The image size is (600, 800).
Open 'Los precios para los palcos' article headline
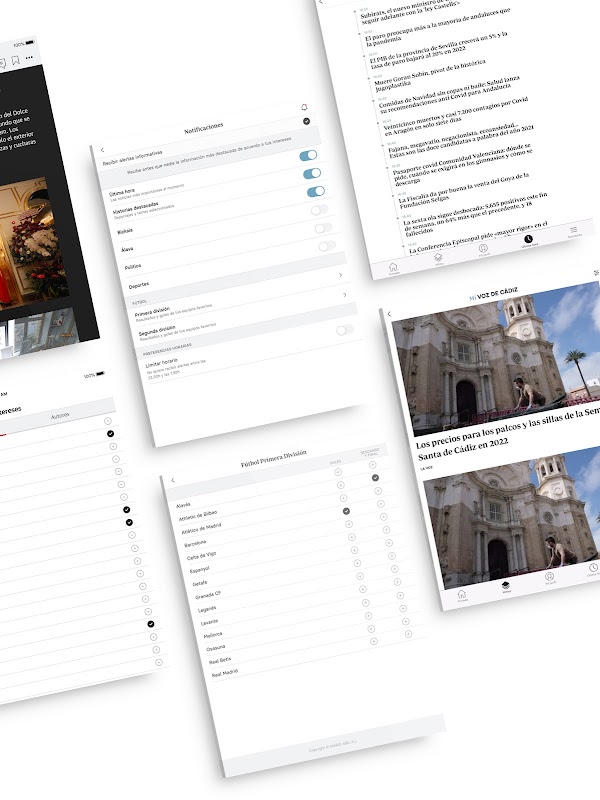pyautogui.click(x=508, y=436)
